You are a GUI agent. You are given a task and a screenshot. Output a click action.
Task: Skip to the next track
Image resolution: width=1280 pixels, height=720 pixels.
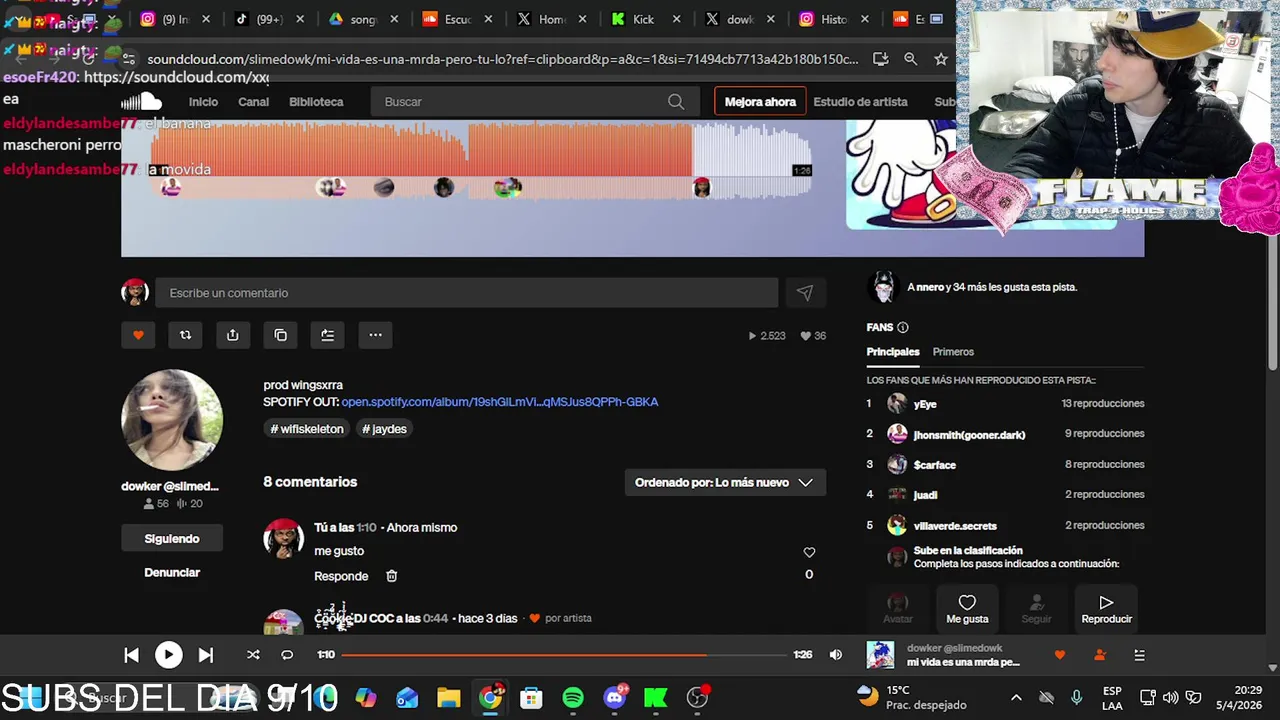click(x=205, y=655)
